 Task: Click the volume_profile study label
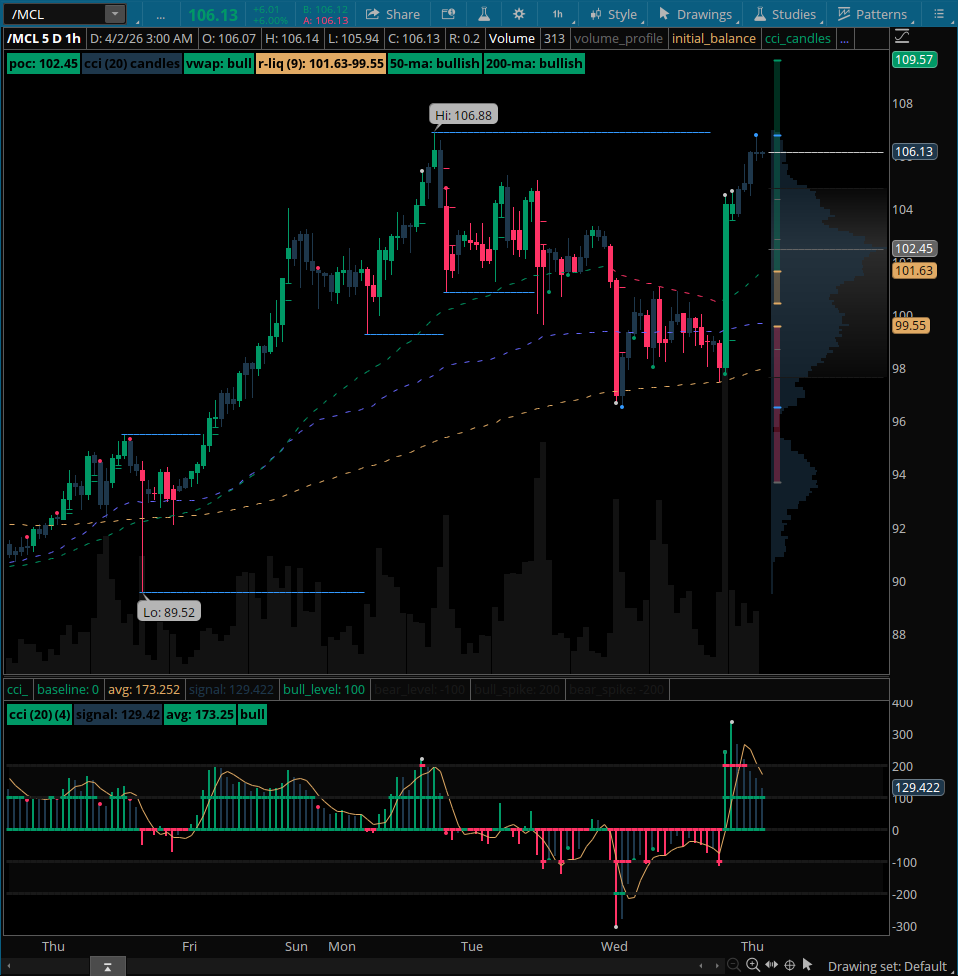[618, 39]
